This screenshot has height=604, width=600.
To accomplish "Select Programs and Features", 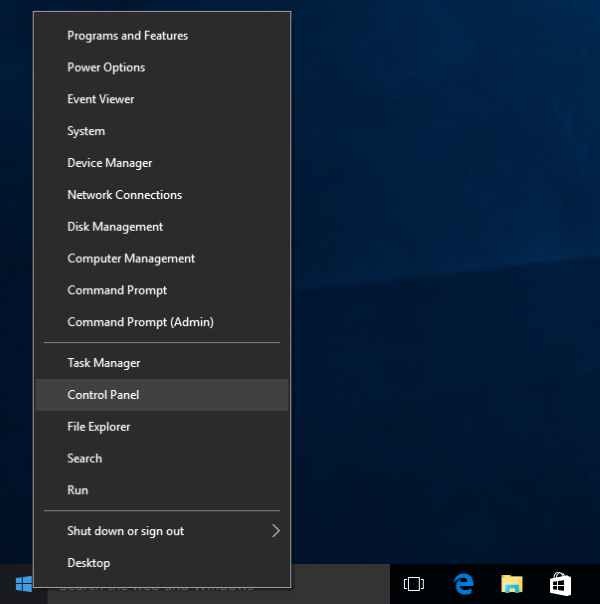I will (x=127, y=36).
